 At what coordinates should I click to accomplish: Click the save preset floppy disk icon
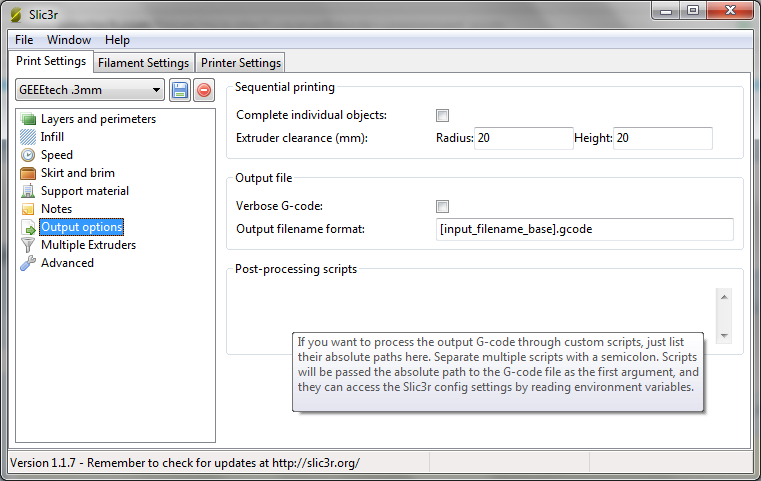180,90
